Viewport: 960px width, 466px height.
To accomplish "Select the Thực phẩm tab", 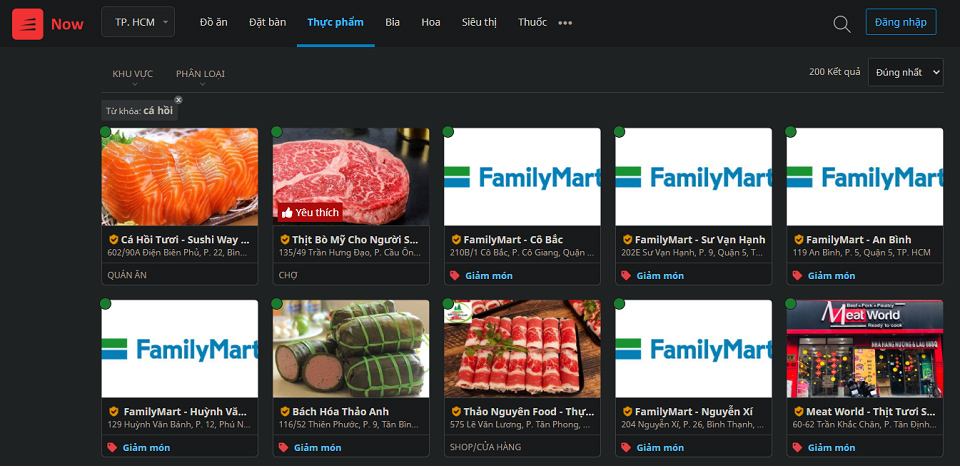I will [336, 23].
